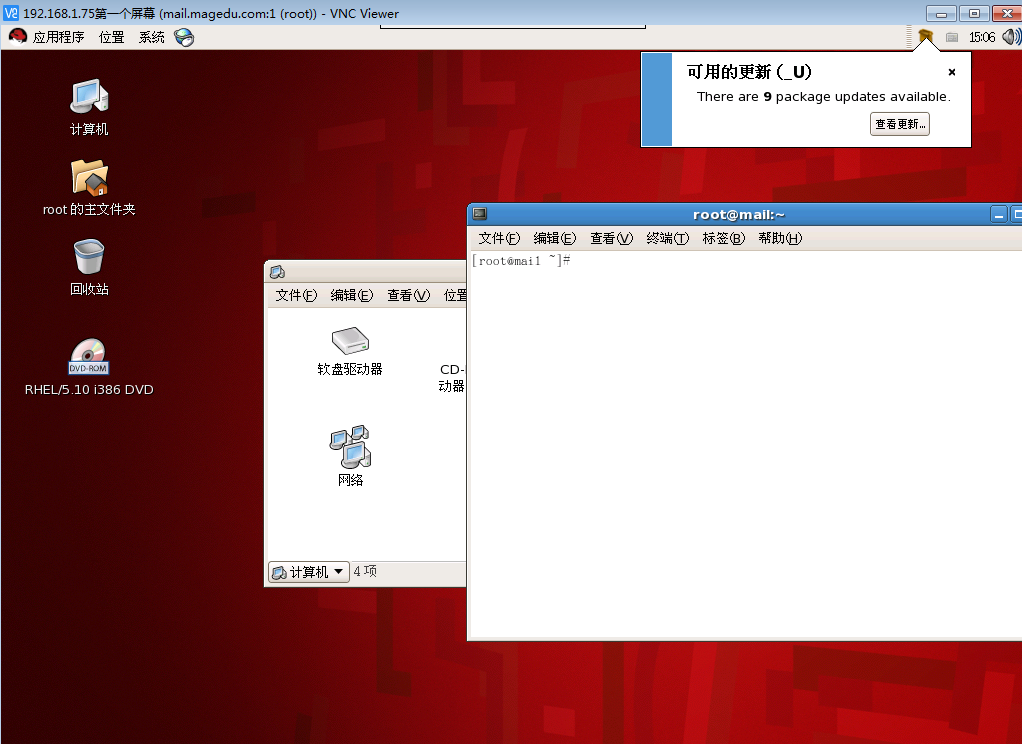
Task: Click the 可用的更新 notification title
Action: (749, 72)
